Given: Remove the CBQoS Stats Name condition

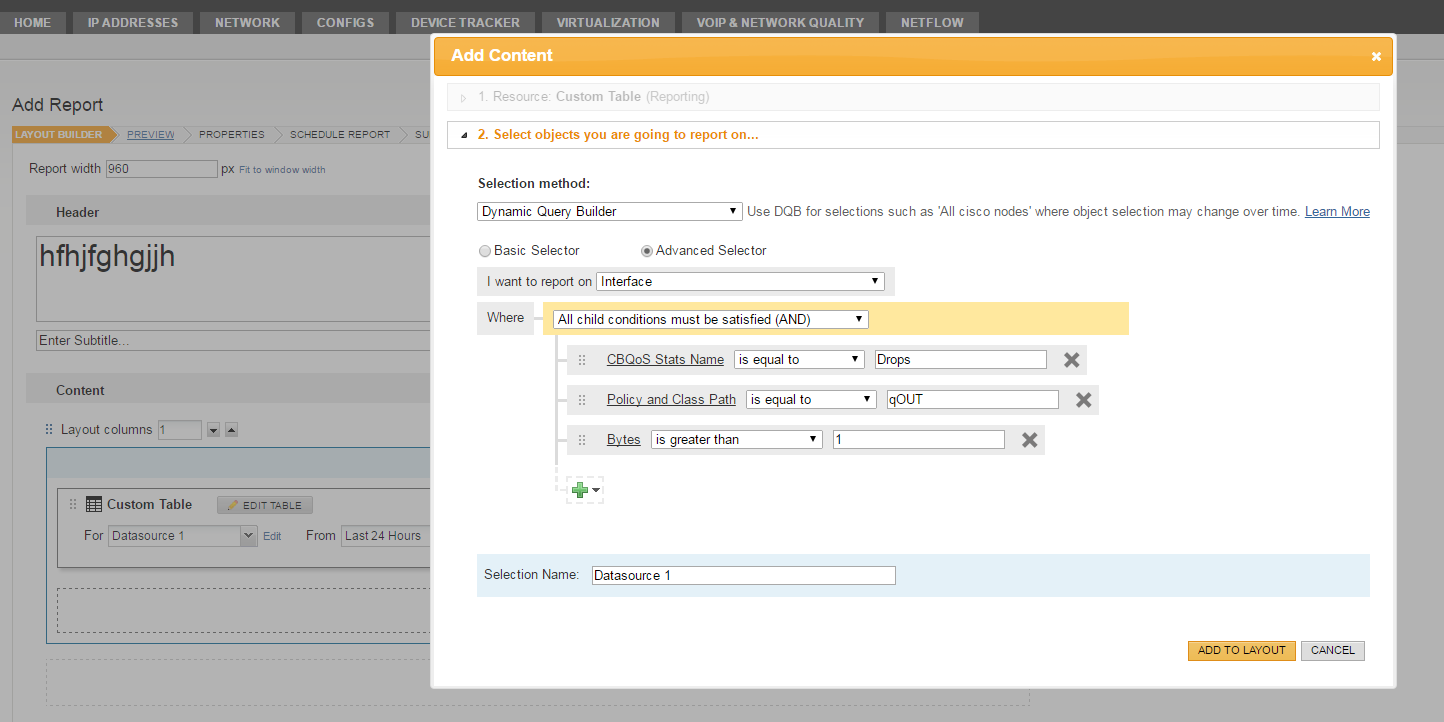Looking at the screenshot, I should [x=1071, y=360].
